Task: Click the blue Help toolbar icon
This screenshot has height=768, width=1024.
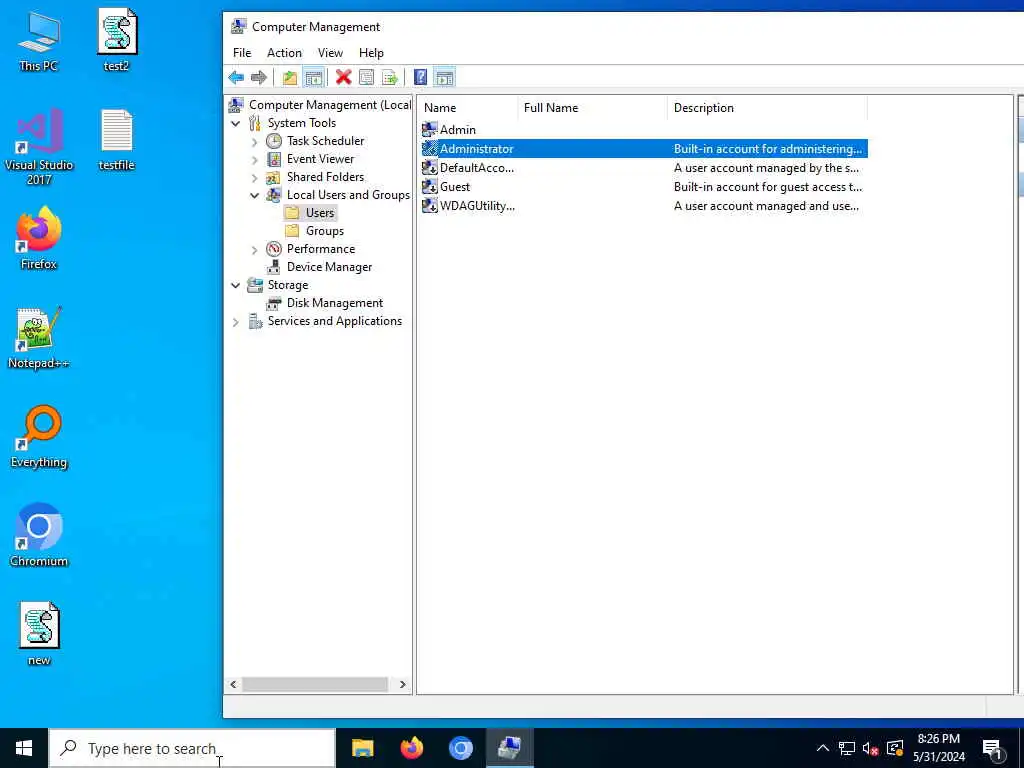Action: [x=421, y=78]
